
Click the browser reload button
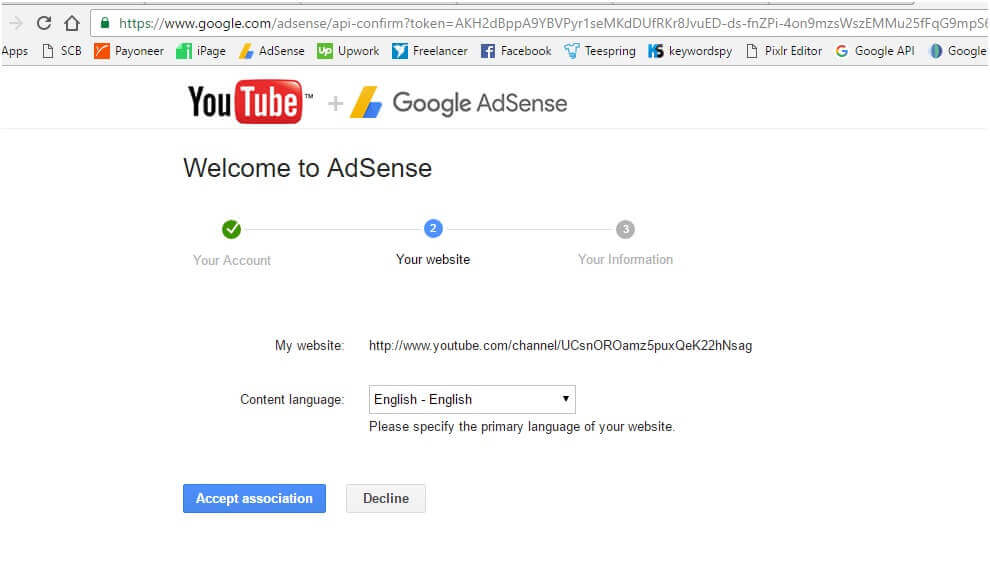[x=44, y=23]
